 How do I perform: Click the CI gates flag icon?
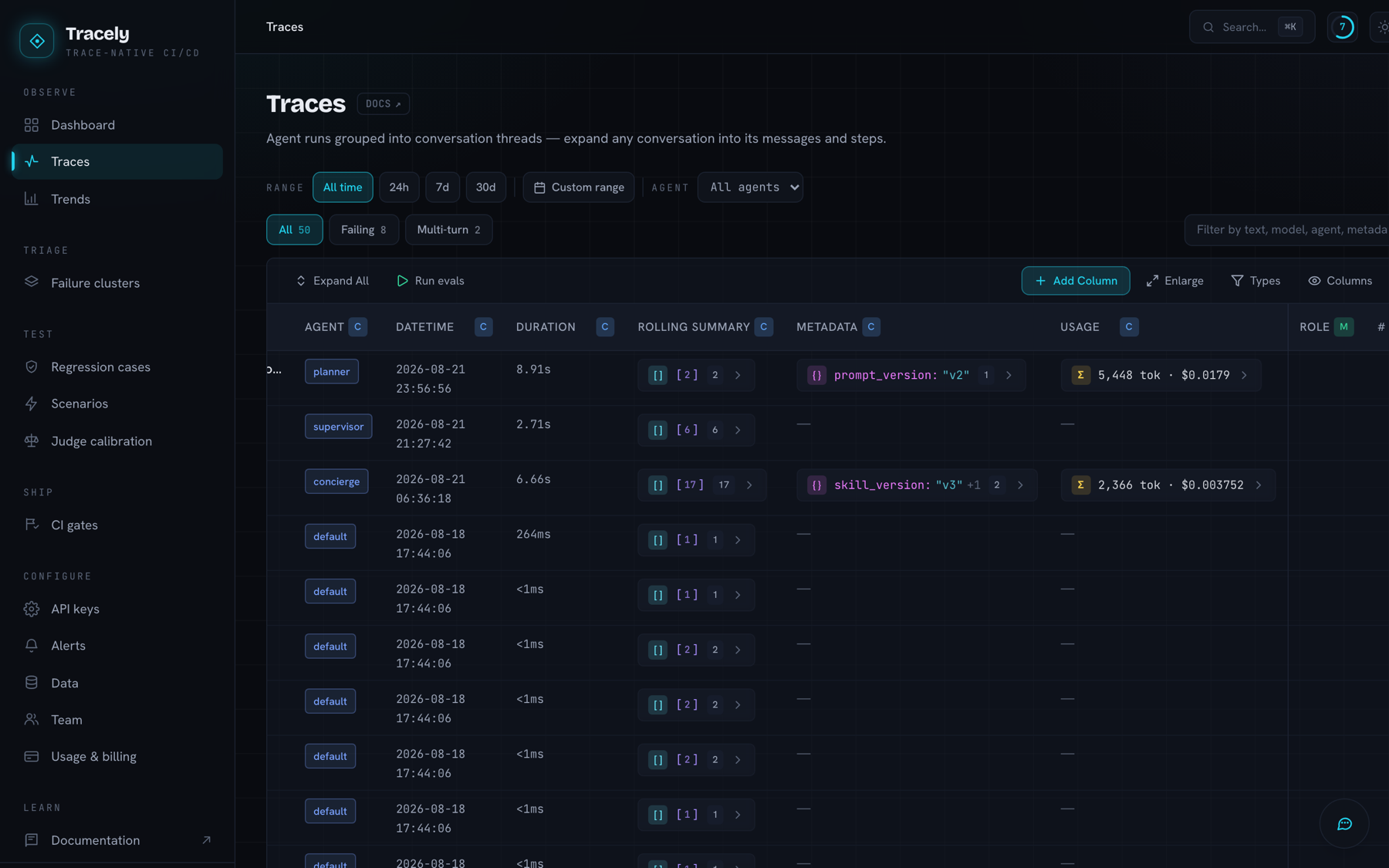[32, 525]
